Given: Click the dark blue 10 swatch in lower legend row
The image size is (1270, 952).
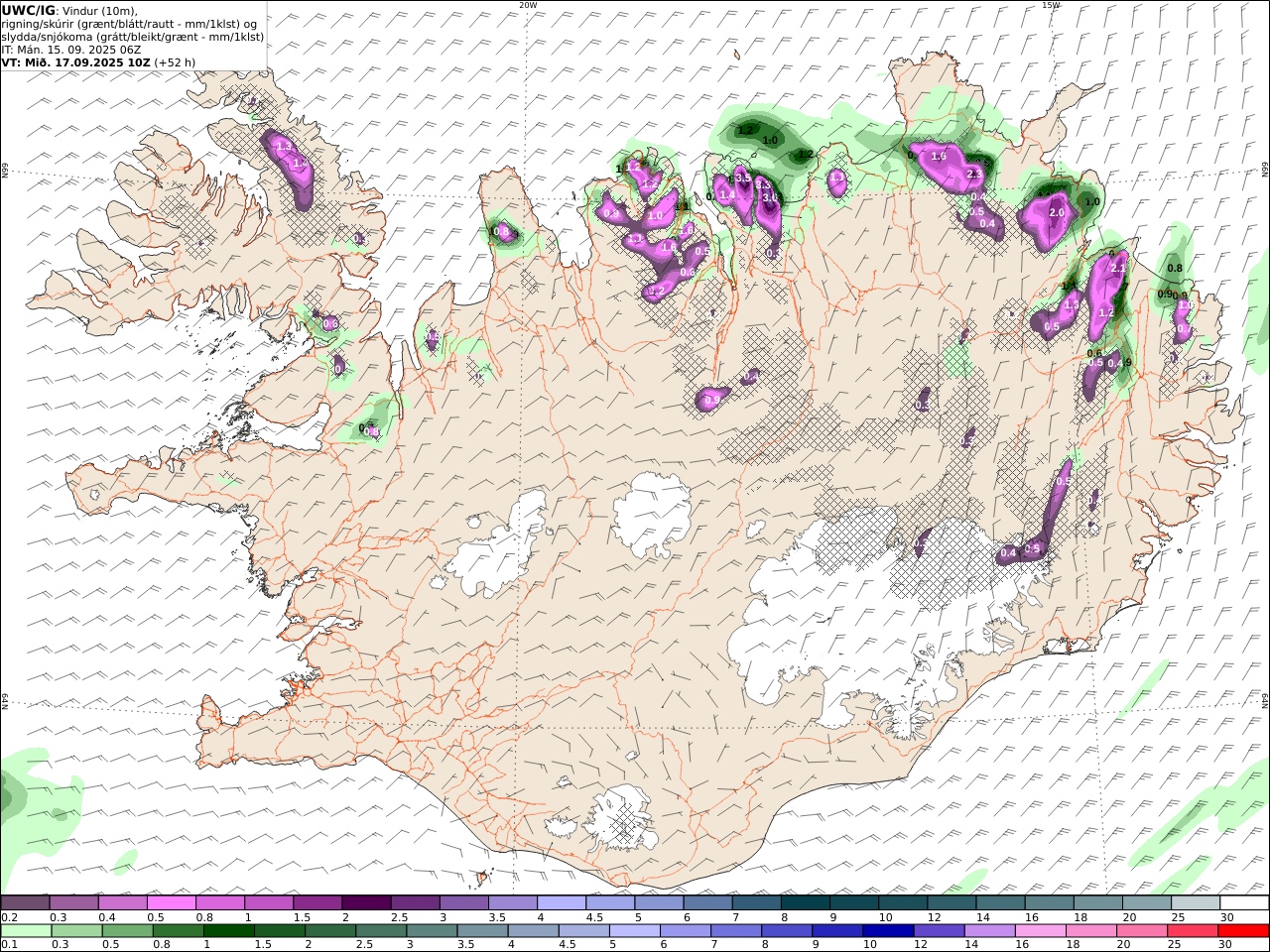Looking at the screenshot, I should [887, 930].
